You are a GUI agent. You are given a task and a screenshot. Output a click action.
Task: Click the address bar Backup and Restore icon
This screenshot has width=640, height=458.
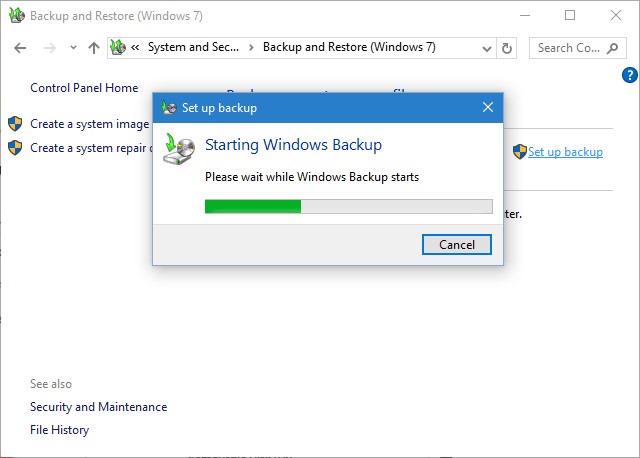tap(118, 47)
